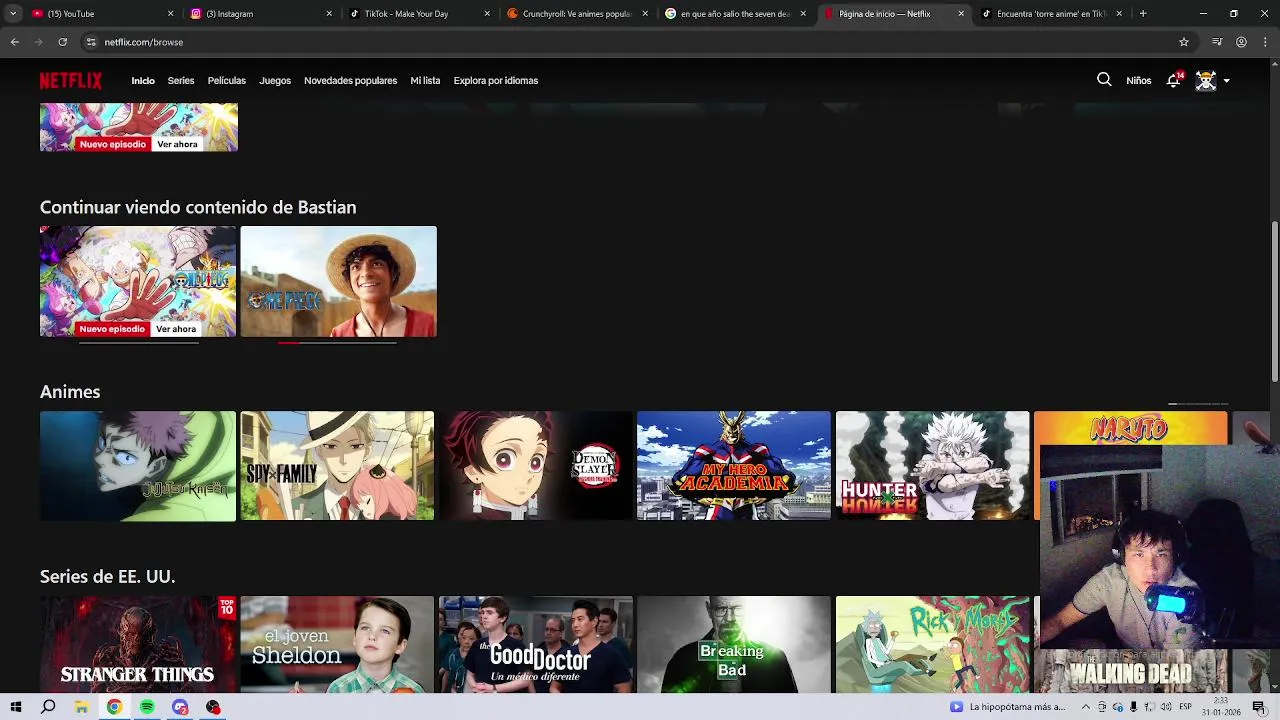Expand the profile menu caret
The height and width of the screenshot is (720, 1280).
click(1227, 81)
